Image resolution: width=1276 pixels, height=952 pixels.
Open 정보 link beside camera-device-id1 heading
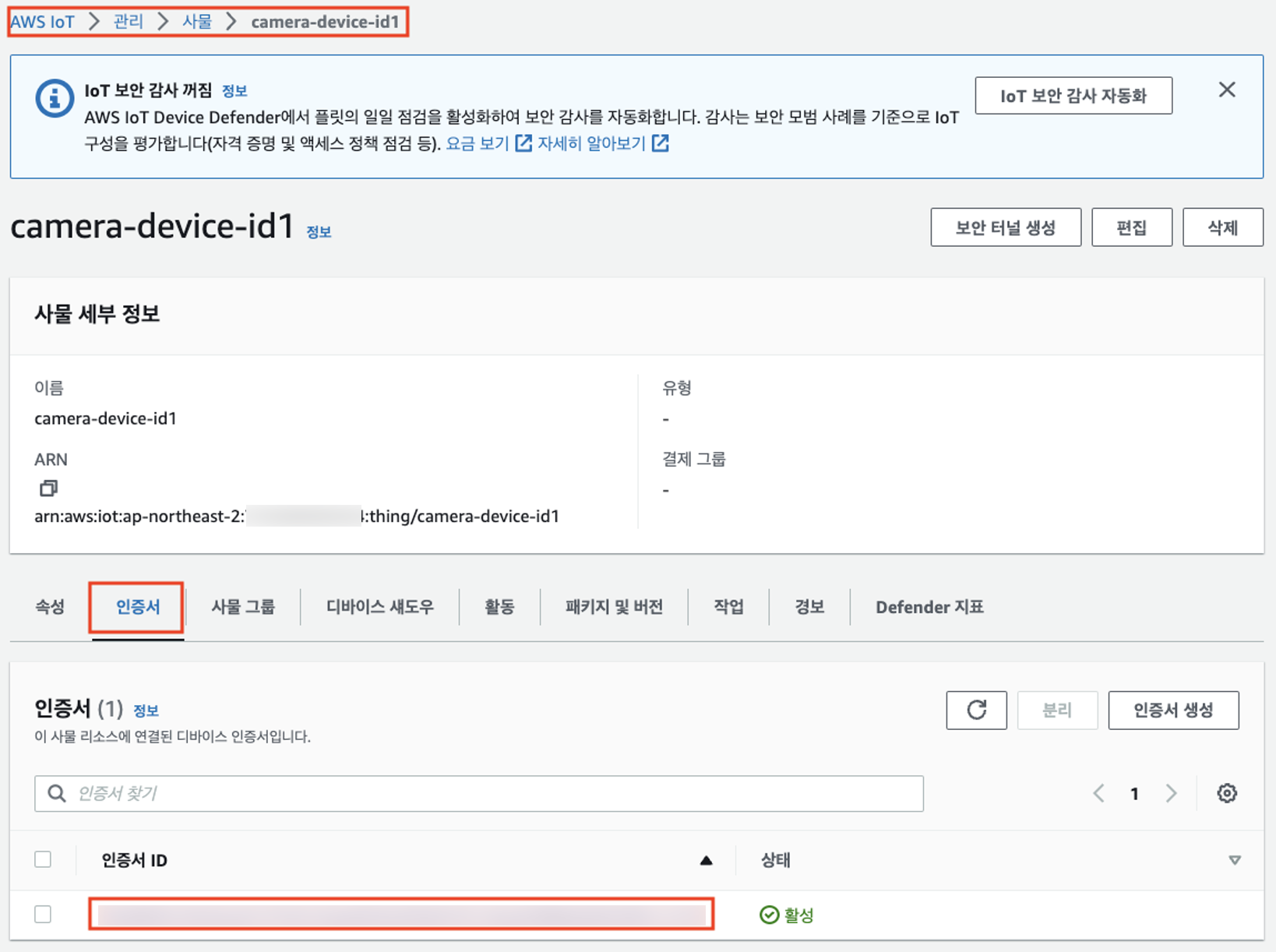point(319,232)
